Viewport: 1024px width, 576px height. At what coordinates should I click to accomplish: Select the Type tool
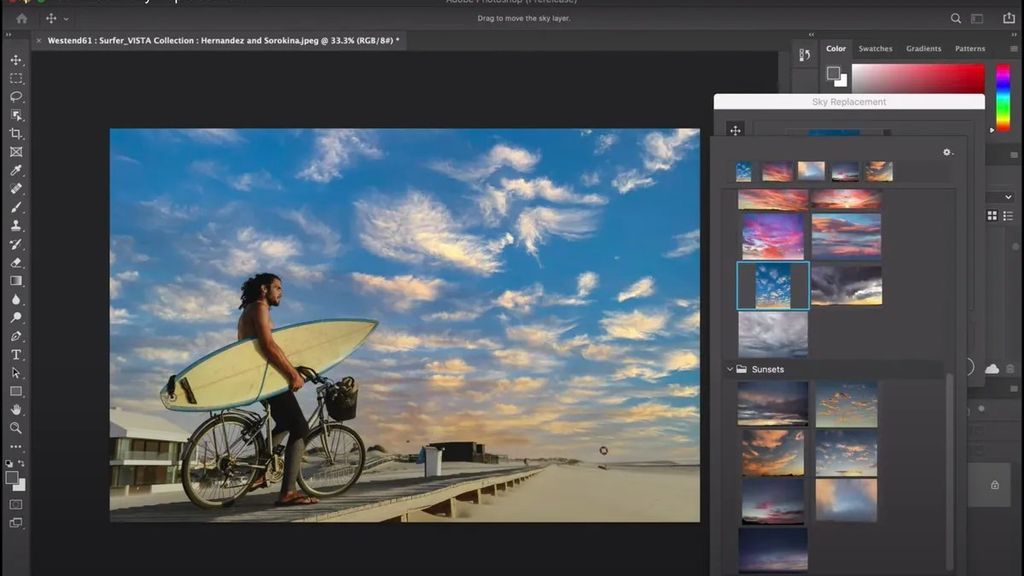coord(15,354)
